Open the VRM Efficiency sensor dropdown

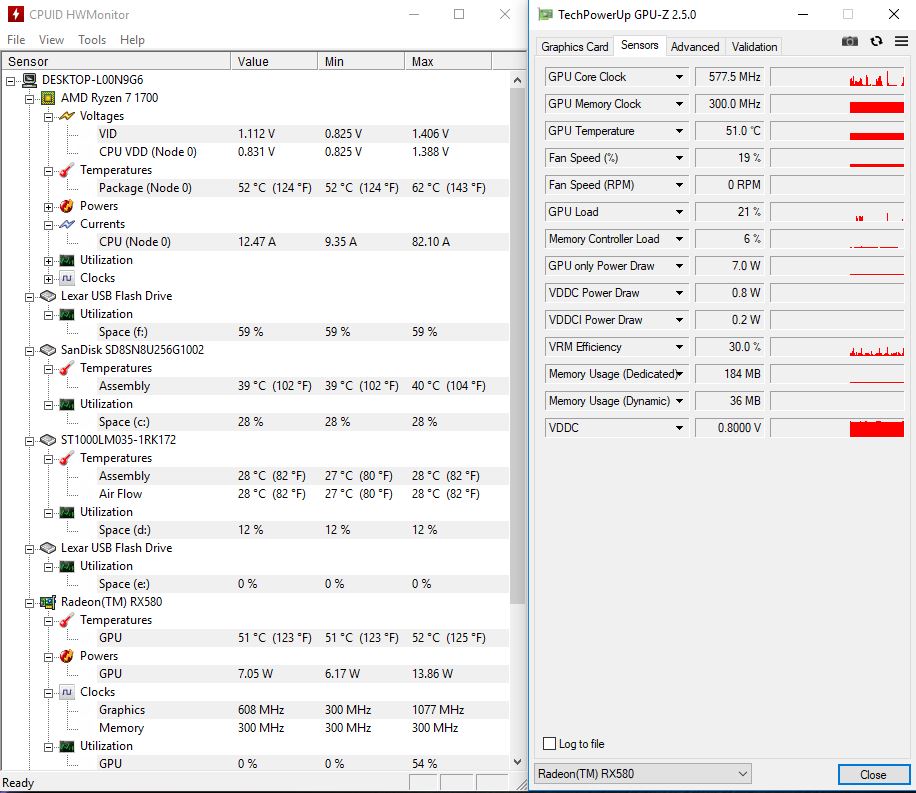tap(679, 347)
